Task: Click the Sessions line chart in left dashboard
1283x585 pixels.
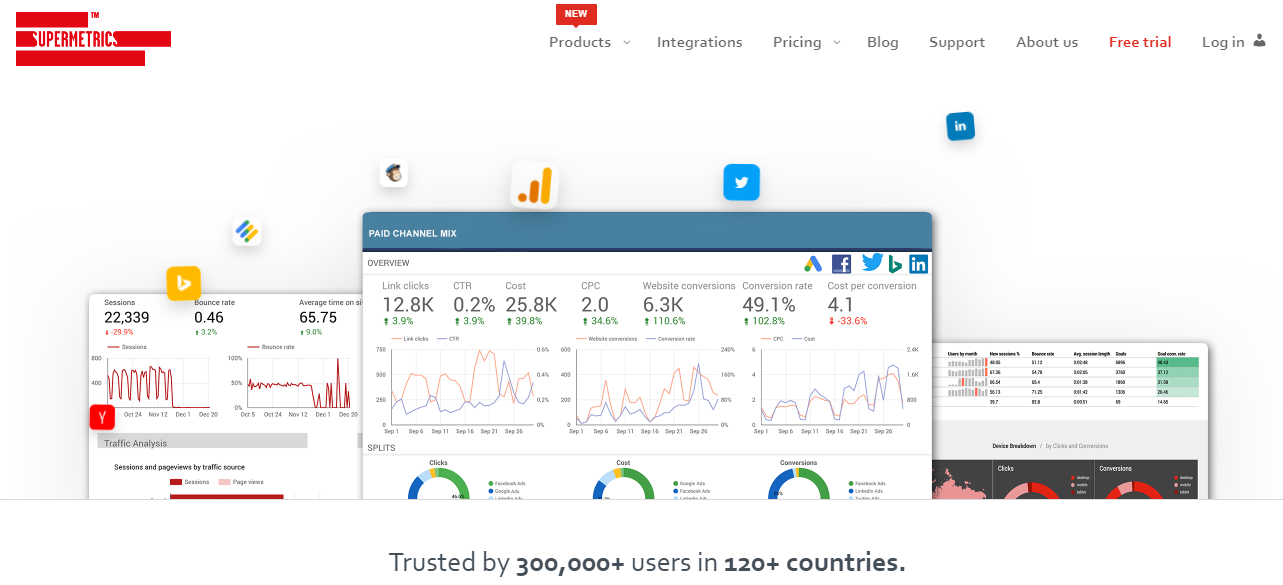Action: click(155, 382)
